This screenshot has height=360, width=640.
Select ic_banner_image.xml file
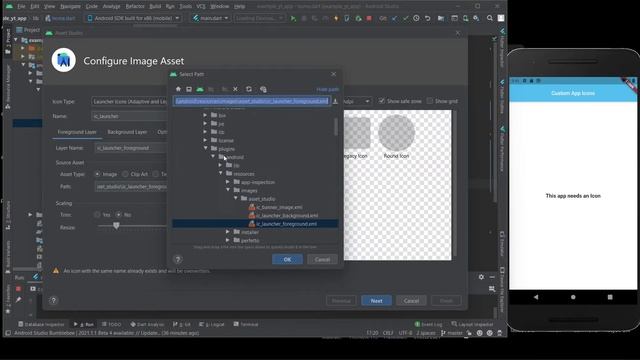(279, 207)
